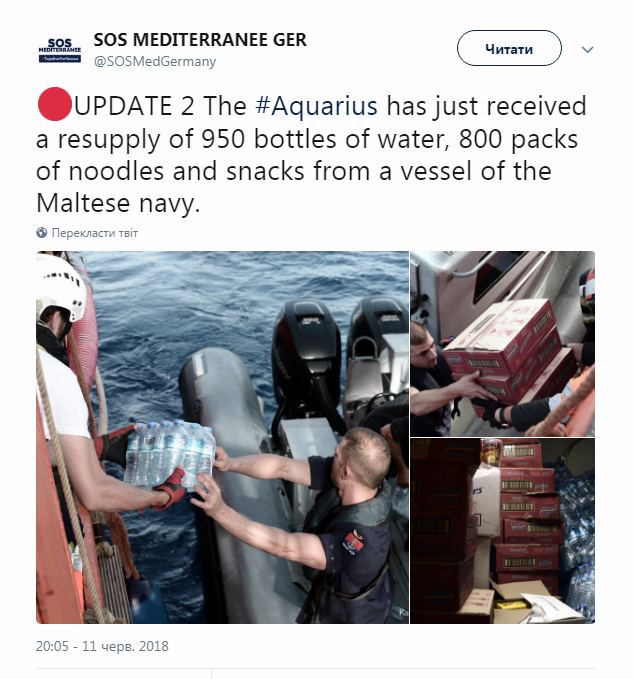Open the photo of men carrying boxes
633x679 pixels.
[x=503, y=344]
